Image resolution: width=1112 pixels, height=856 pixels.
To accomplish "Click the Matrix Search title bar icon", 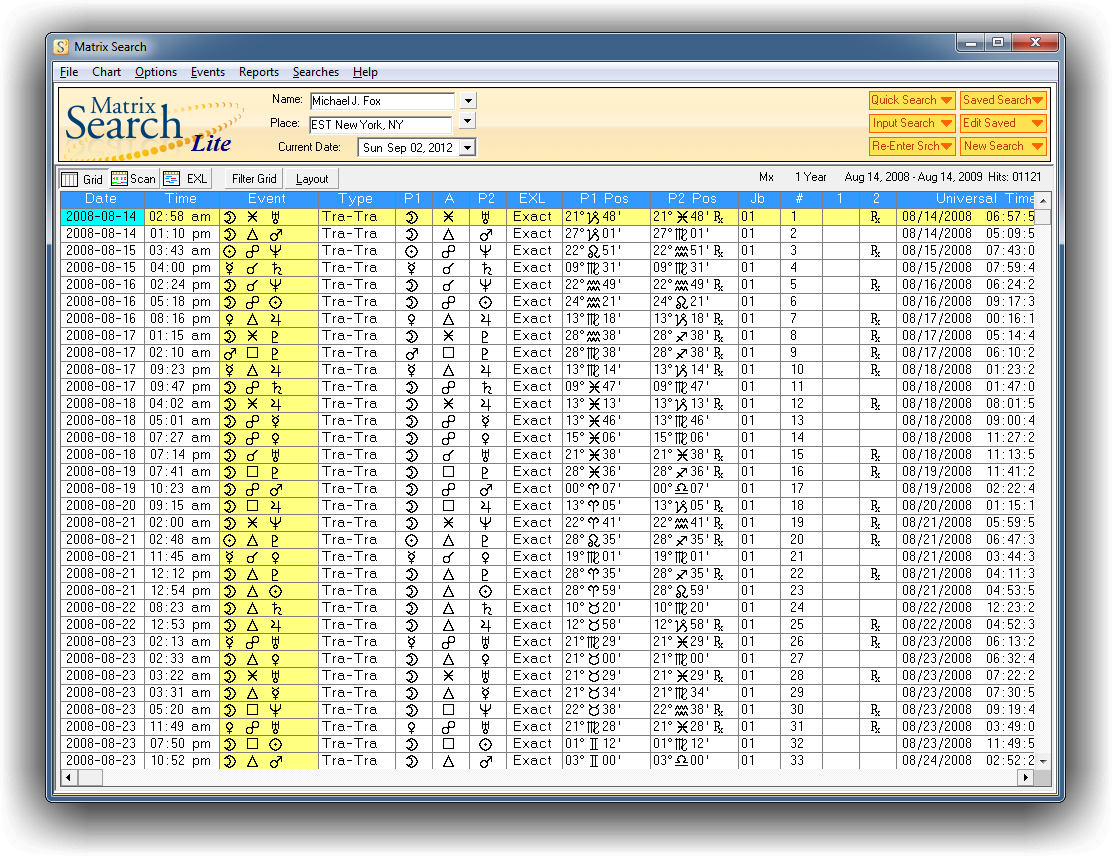I will click(x=62, y=47).
